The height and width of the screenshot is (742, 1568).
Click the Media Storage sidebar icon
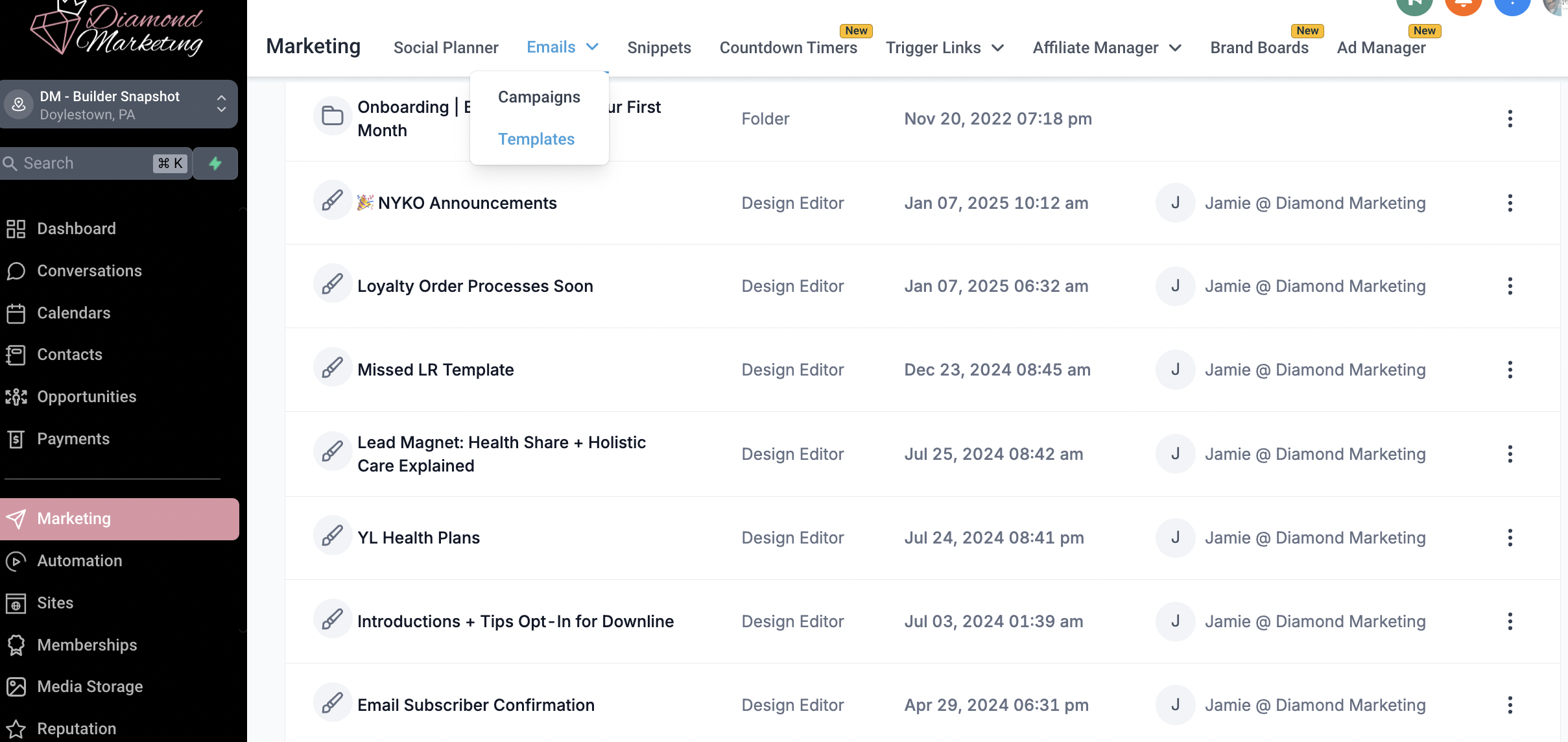click(x=16, y=687)
